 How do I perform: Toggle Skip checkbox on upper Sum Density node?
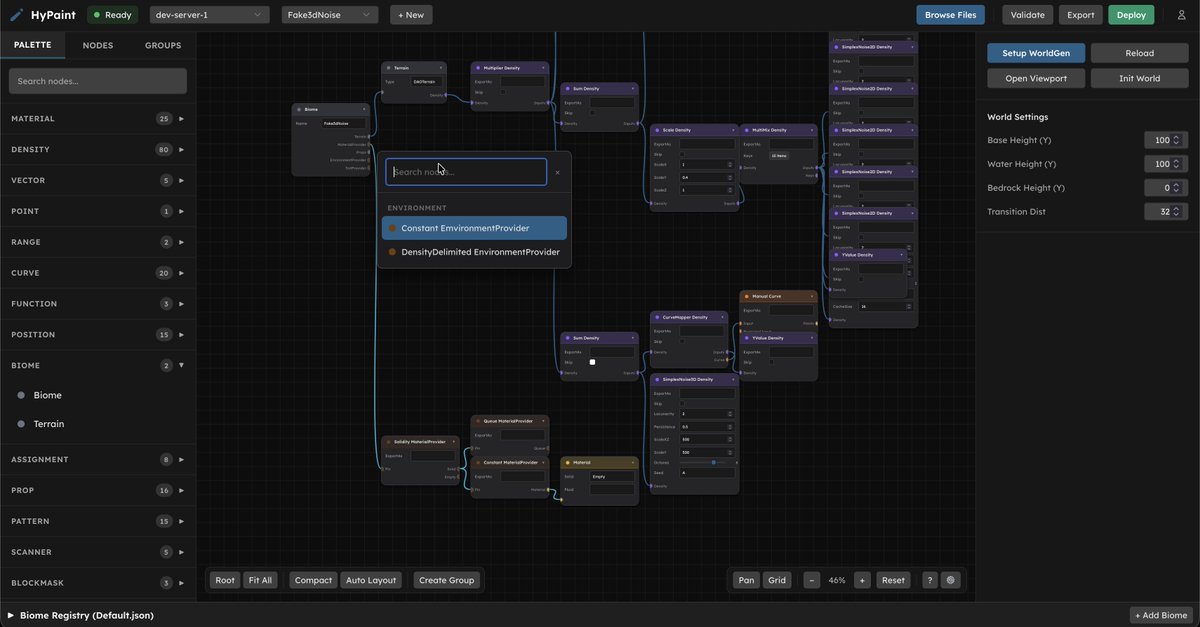(x=593, y=112)
